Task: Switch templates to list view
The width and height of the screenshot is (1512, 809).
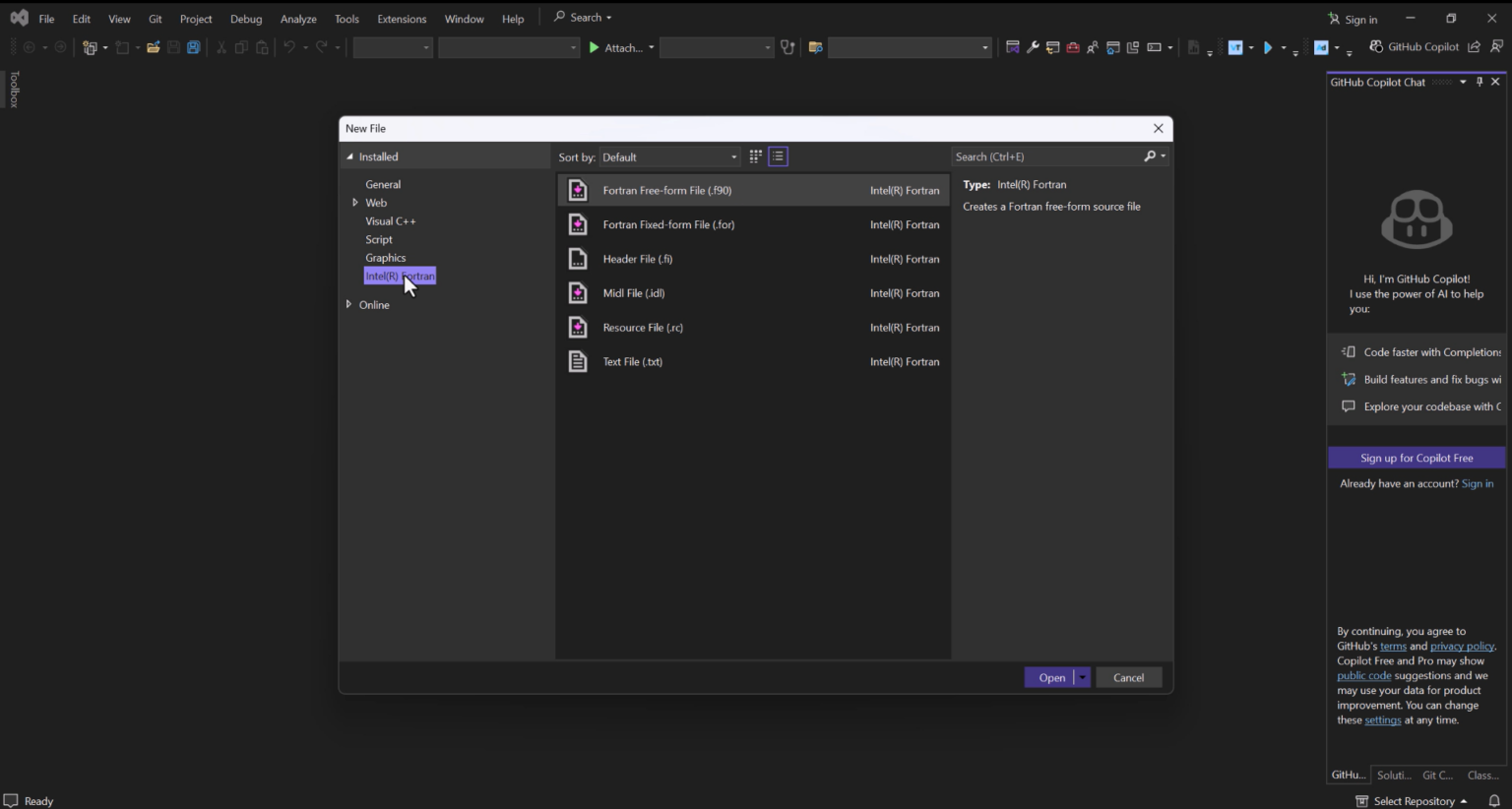Action: coord(778,156)
